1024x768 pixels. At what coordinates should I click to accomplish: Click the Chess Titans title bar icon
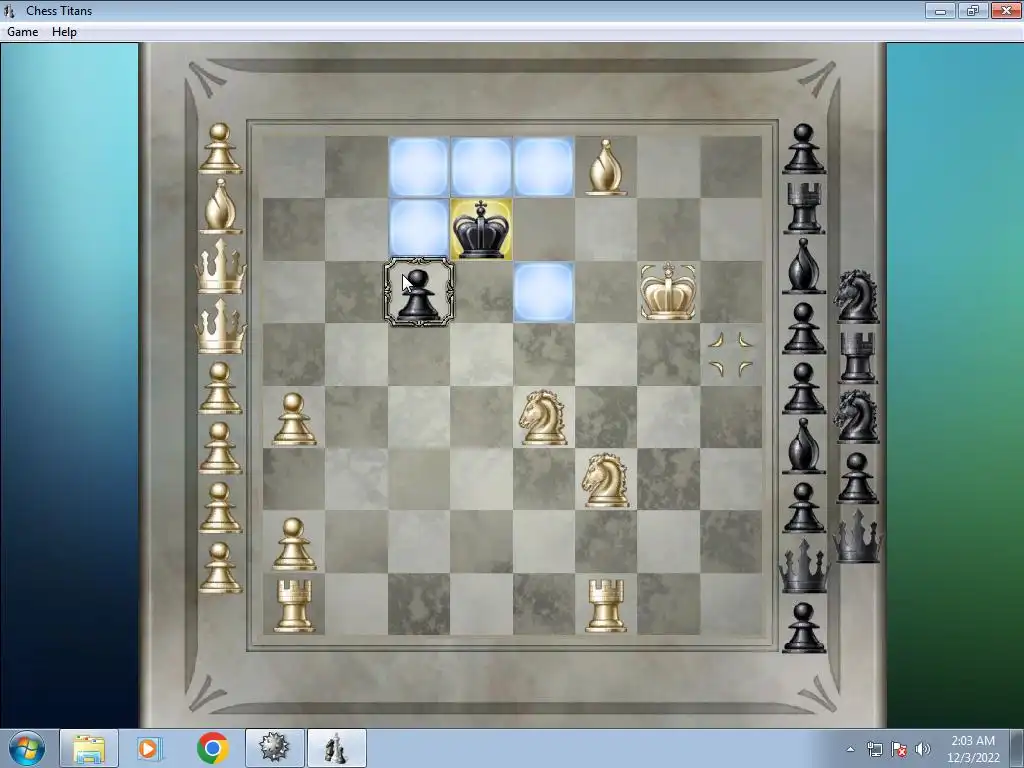(9, 10)
